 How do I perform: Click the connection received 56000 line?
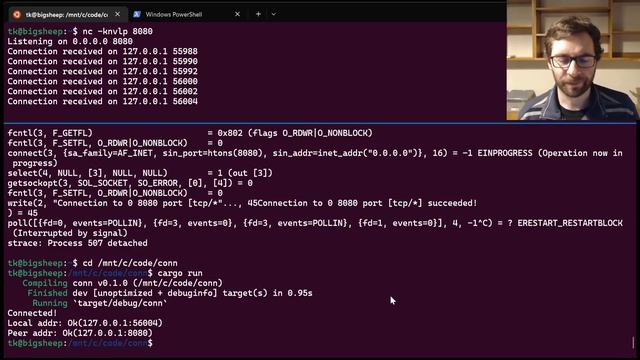(102, 81)
